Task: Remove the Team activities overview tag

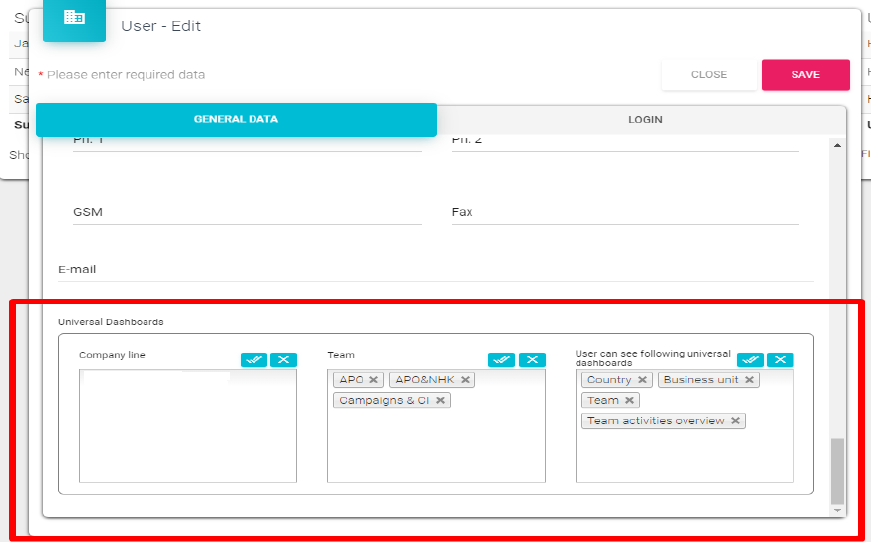Action: (x=735, y=421)
